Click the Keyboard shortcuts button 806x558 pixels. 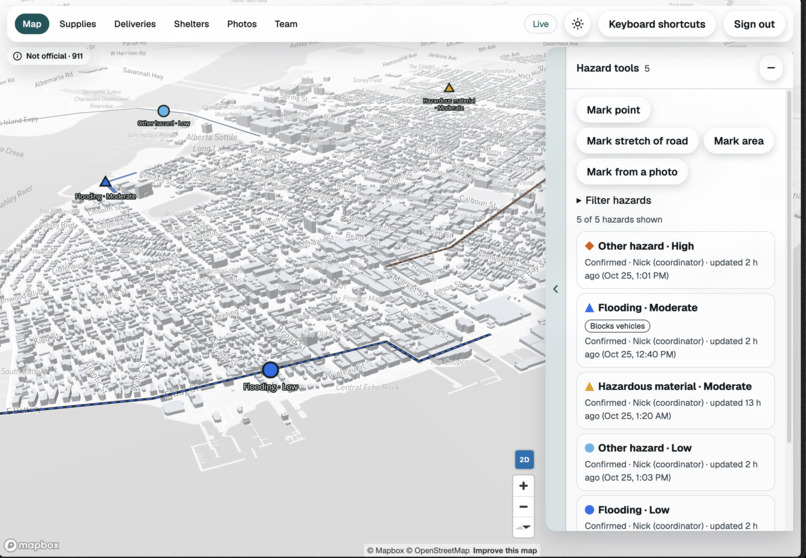[x=657, y=24]
